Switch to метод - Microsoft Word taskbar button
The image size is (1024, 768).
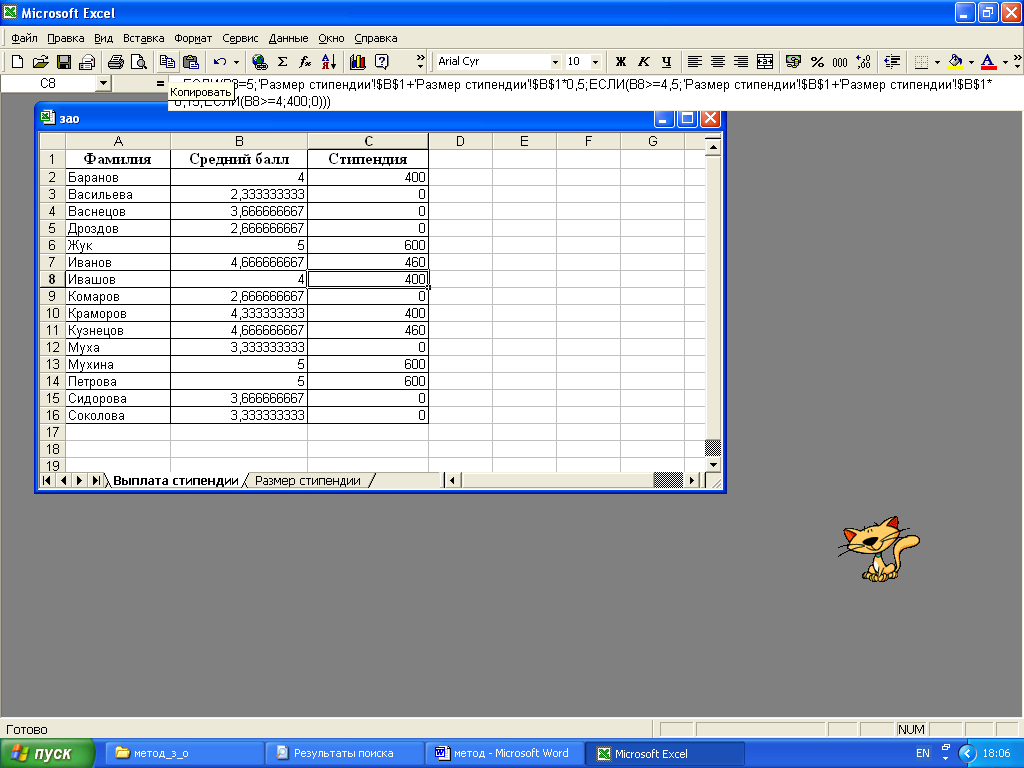503,754
